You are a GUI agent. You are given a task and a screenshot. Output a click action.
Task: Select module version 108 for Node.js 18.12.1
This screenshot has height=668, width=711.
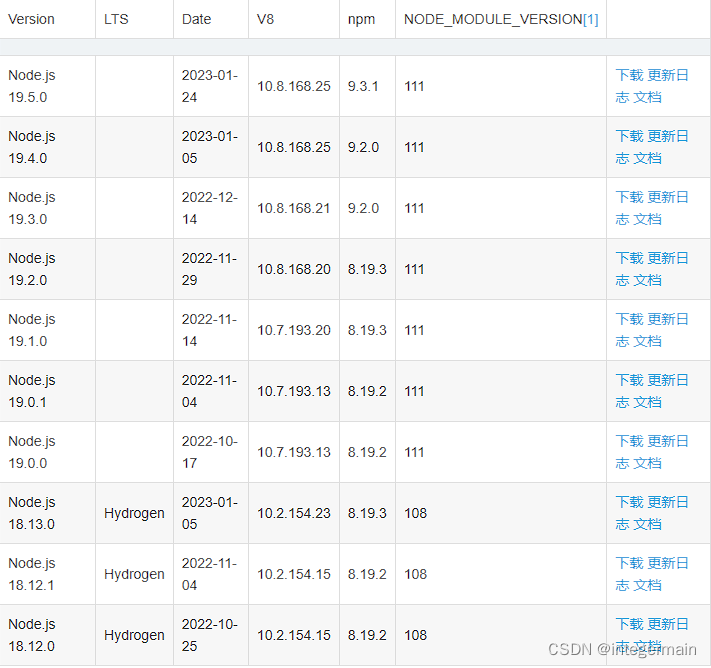tap(415, 574)
